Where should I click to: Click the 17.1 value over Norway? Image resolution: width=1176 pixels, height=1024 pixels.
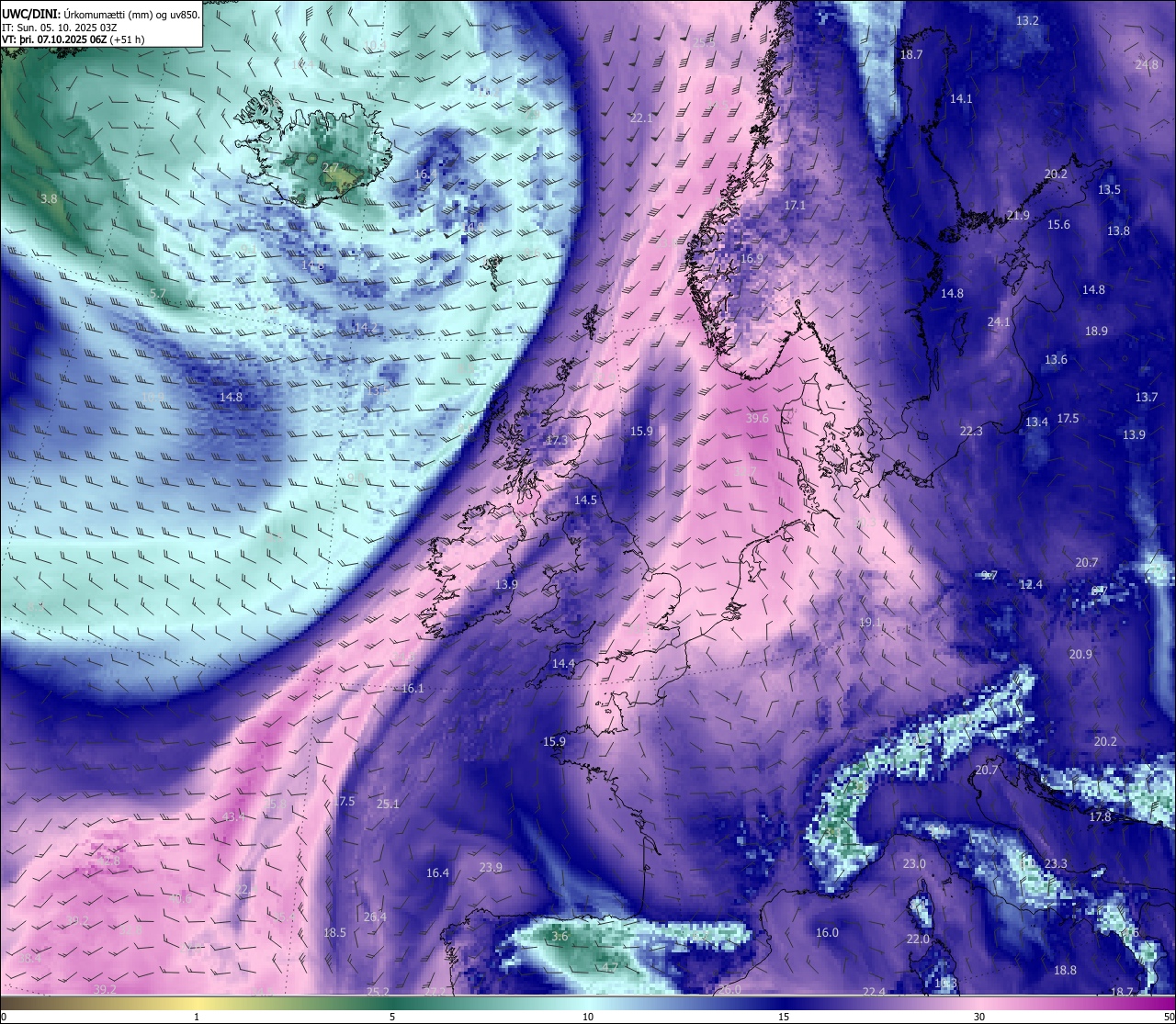point(795,206)
